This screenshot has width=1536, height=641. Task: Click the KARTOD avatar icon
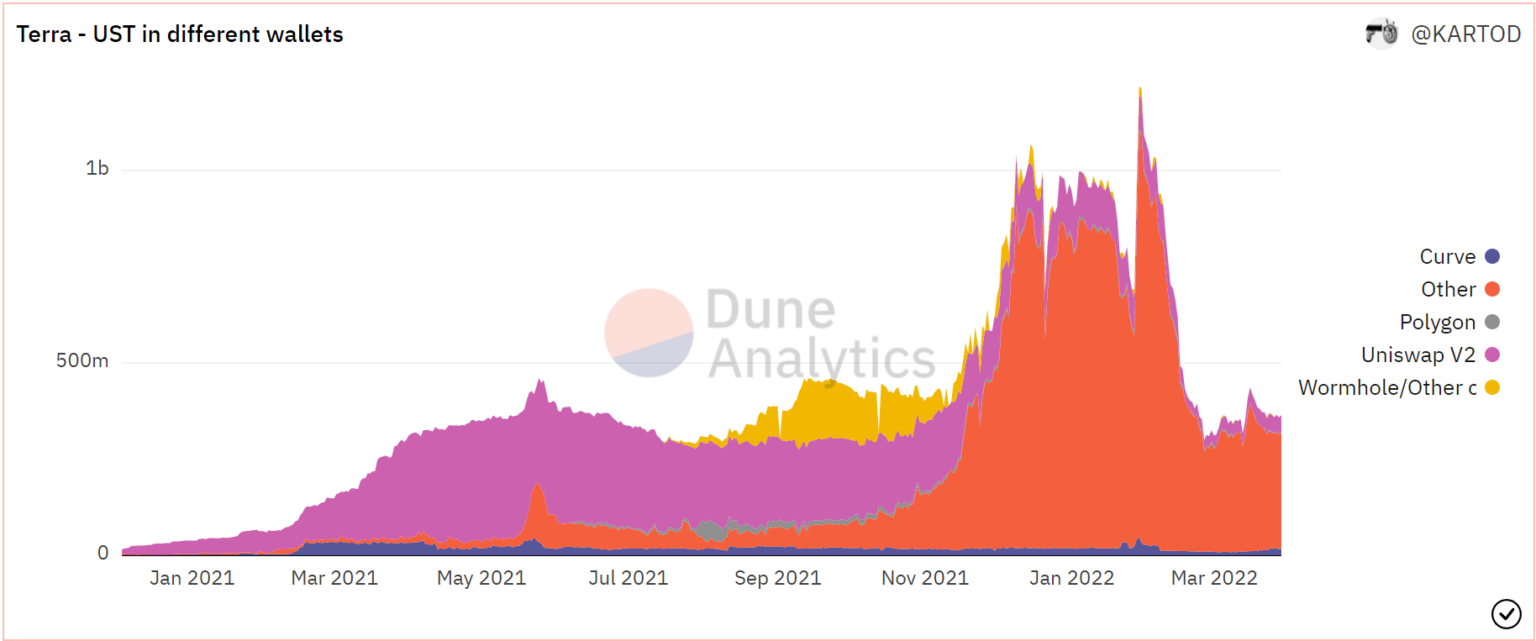1382,34
